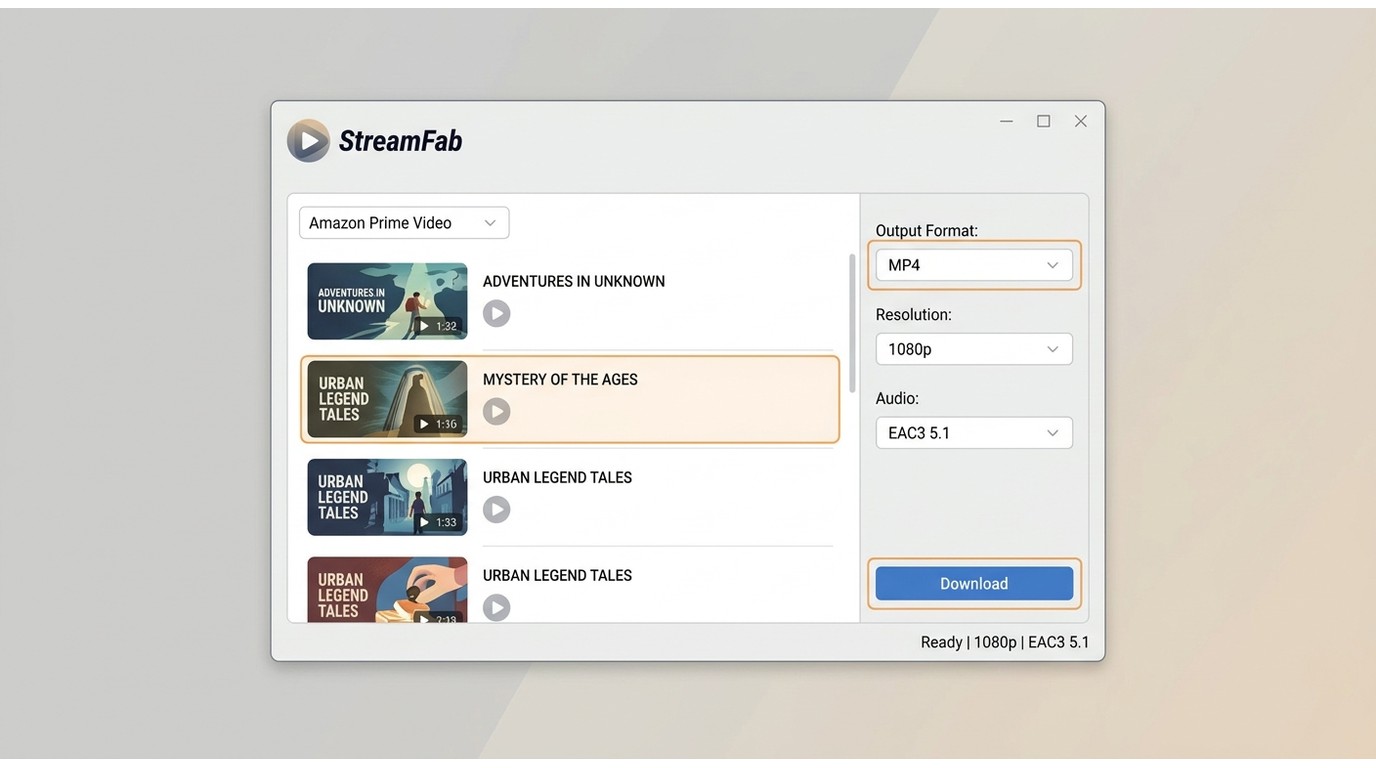The height and width of the screenshot is (768, 1376).
Task: Click the video list vertical scrollbar
Action: pyautogui.click(x=852, y=323)
